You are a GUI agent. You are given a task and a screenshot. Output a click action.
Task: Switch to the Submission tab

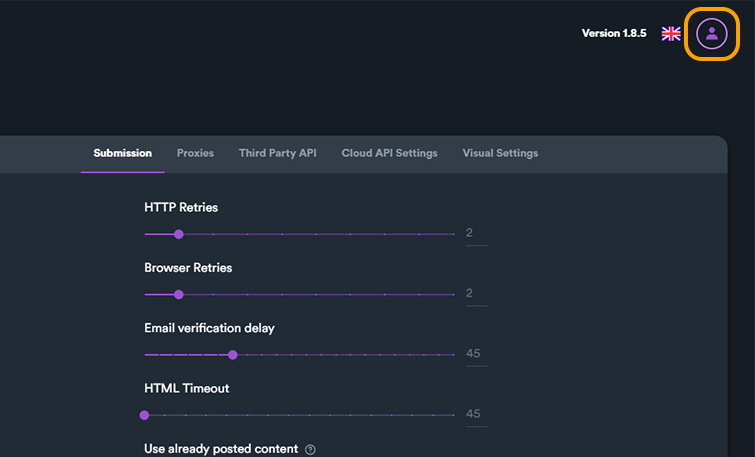point(122,153)
